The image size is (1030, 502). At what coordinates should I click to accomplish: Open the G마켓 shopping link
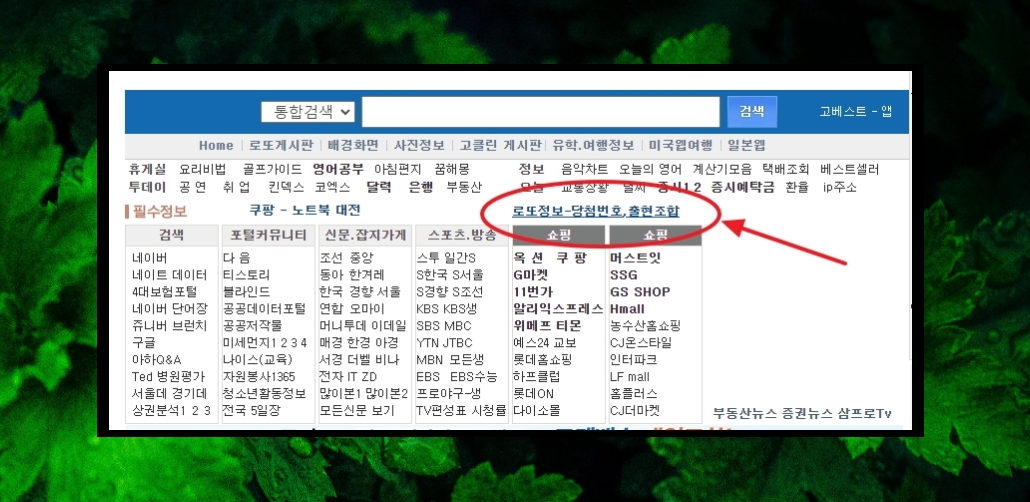[x=531, y=275]
